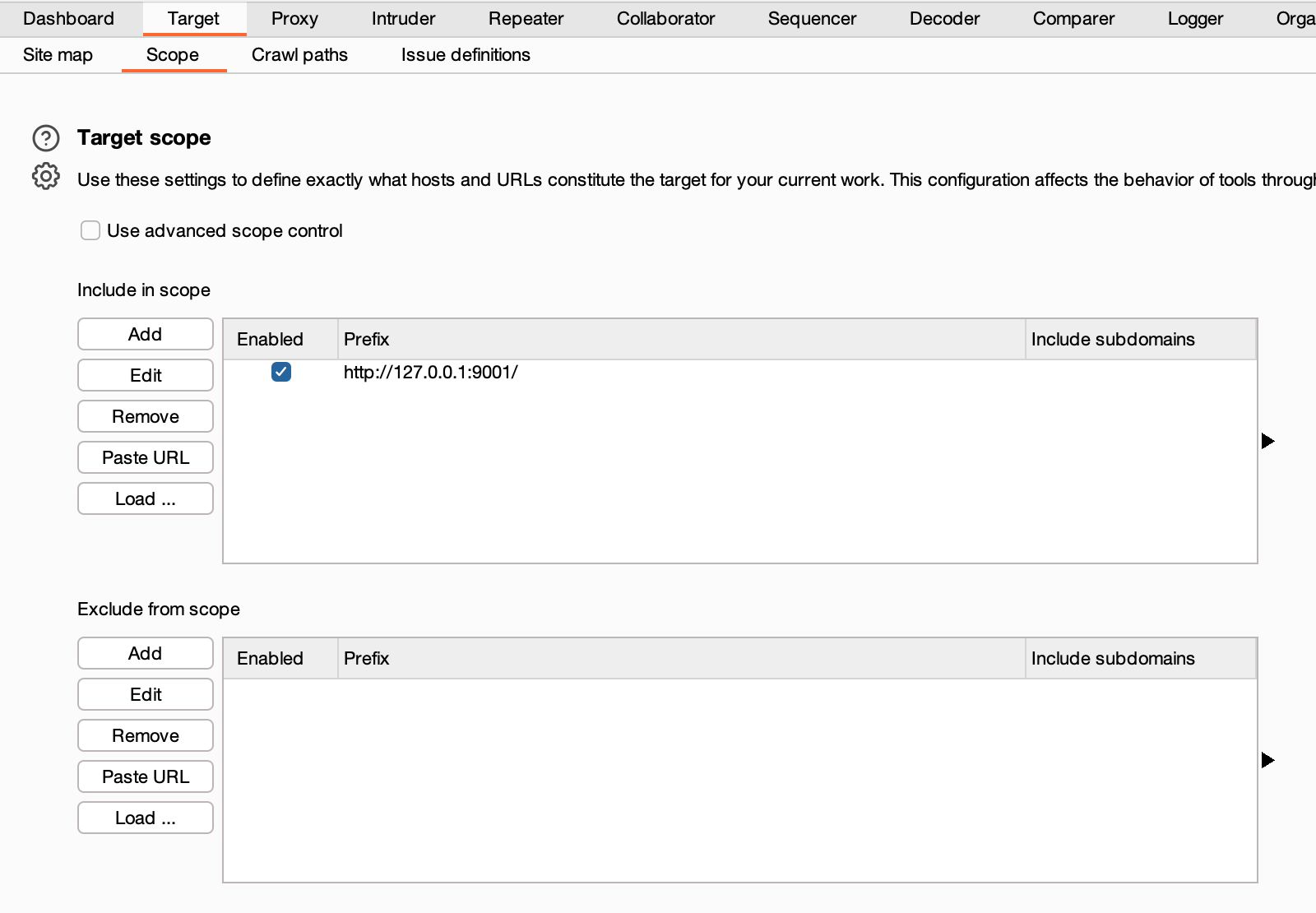The height and width of the screenshot is (913, 1316).
Task: Click the Target scope help question mark icon
Action: point(46,138)
